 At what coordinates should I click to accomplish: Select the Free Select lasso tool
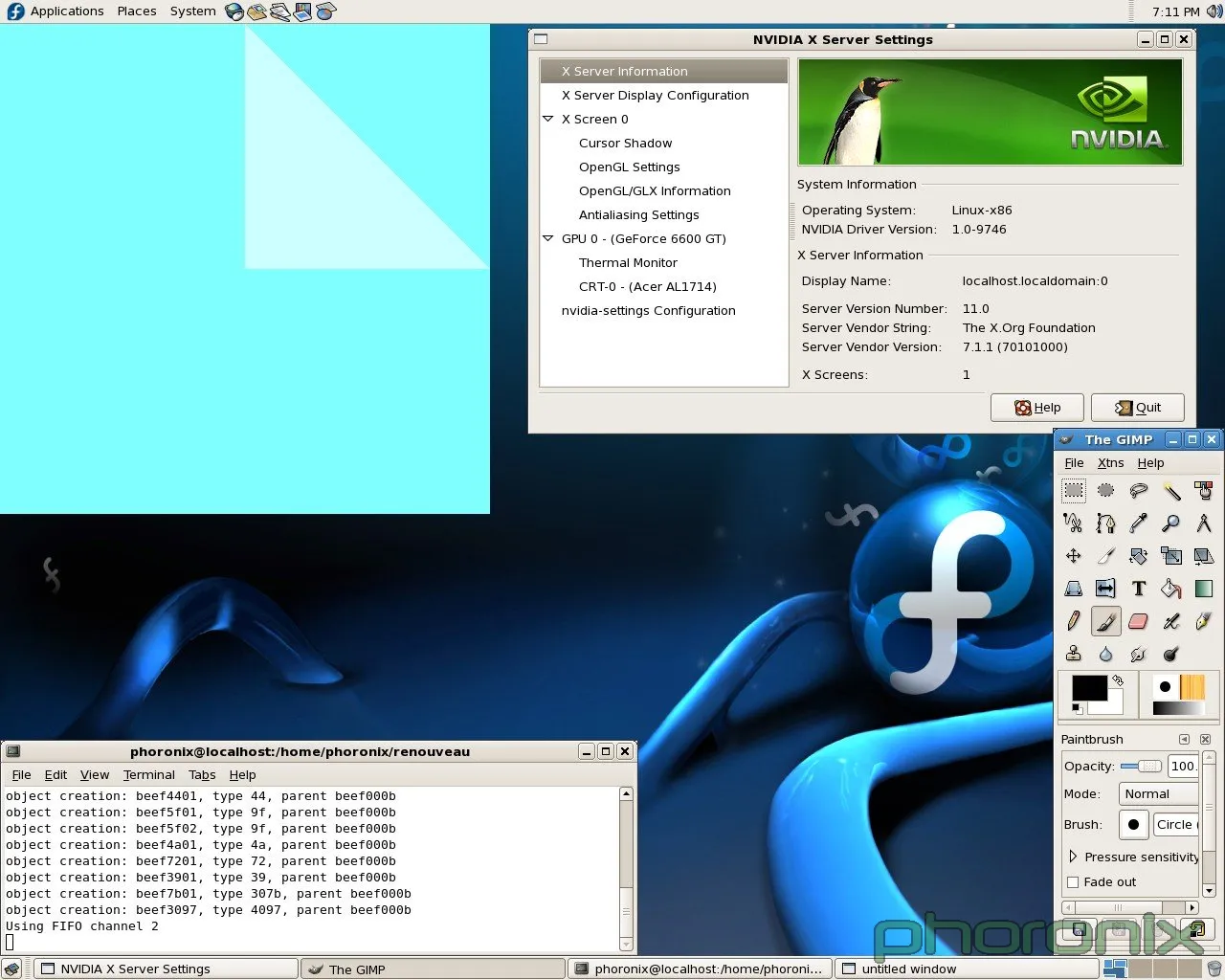(1139, 491)
